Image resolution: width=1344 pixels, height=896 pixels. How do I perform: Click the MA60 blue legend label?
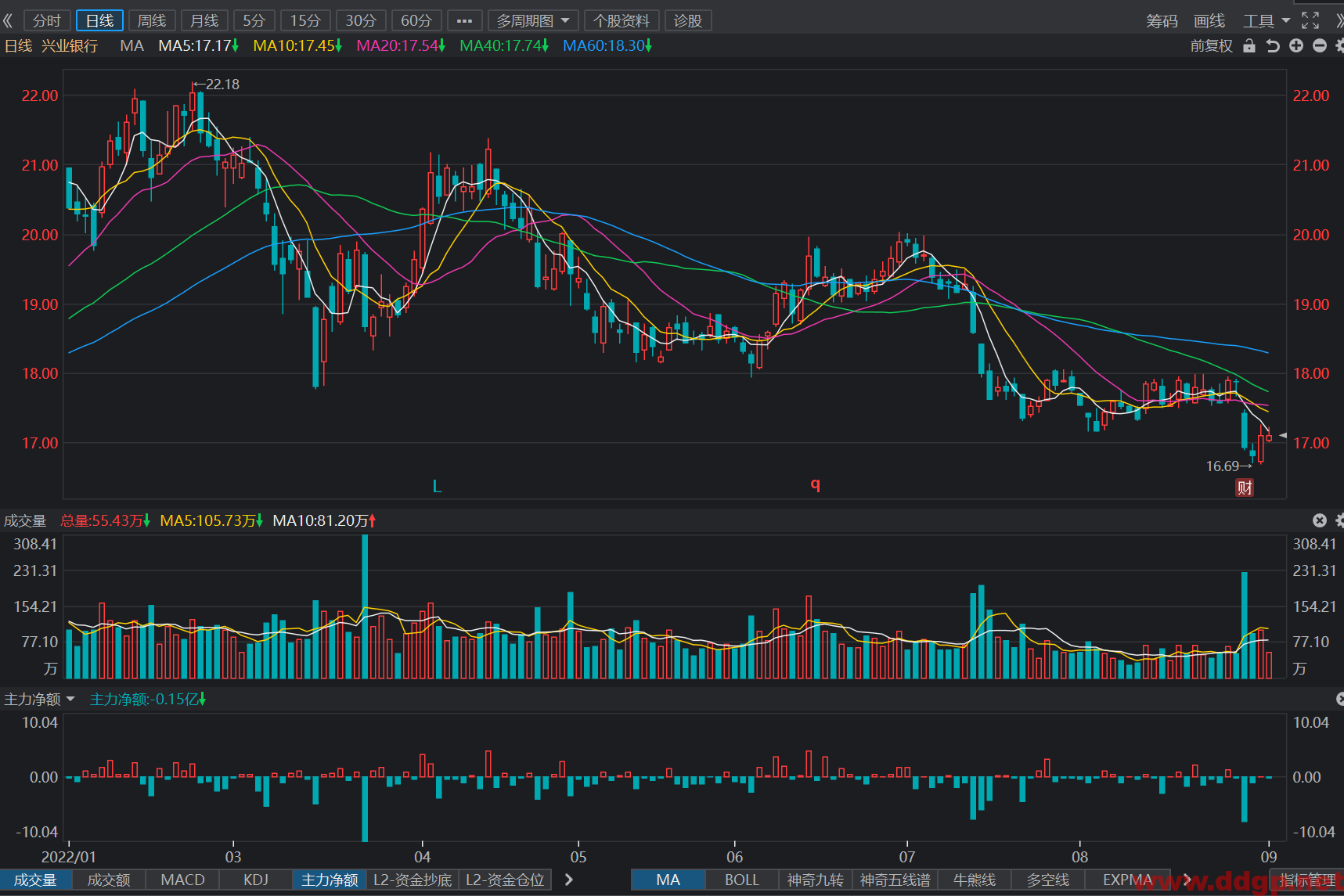[x=607, y=45]
